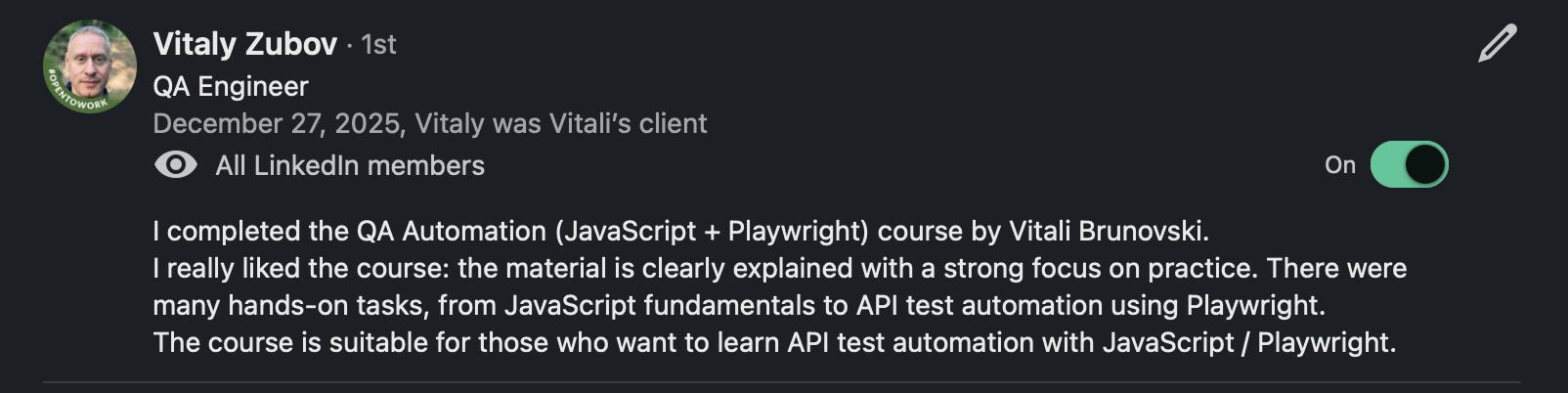Screen dimensions: 1568x393
Task: Click the pencil edit icon
Action: point(1497,44)
